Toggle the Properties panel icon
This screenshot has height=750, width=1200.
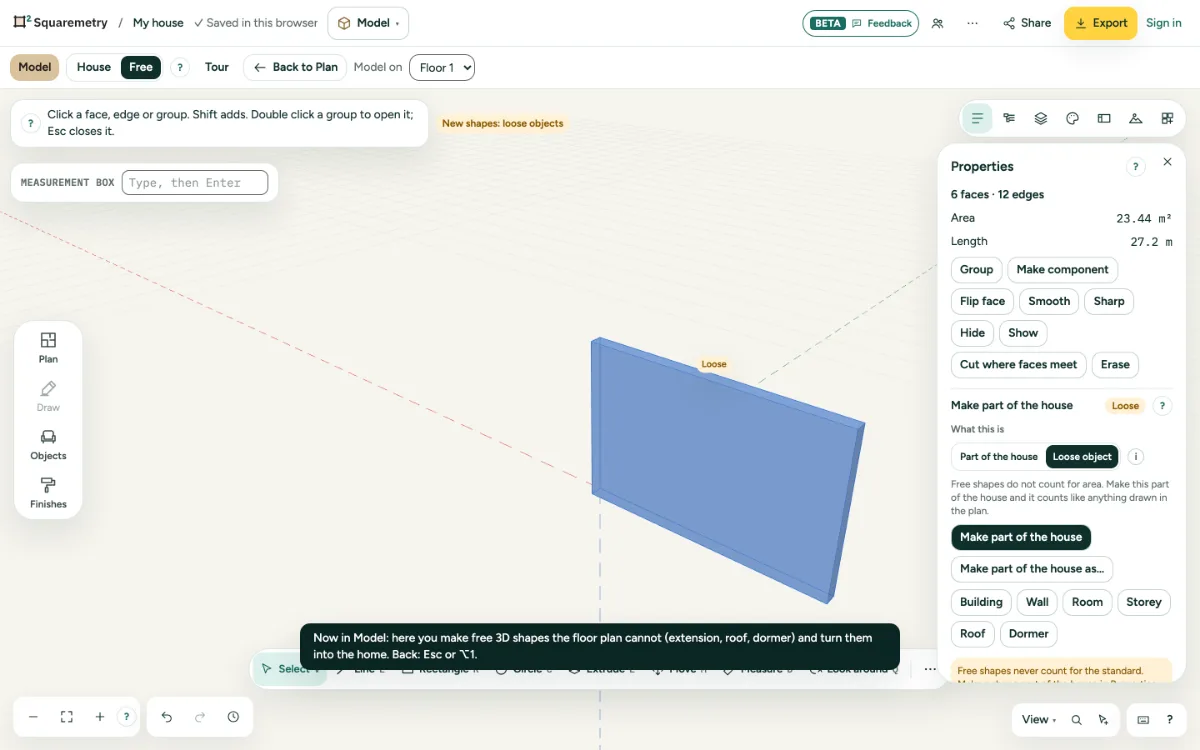(x=977, y=118)
